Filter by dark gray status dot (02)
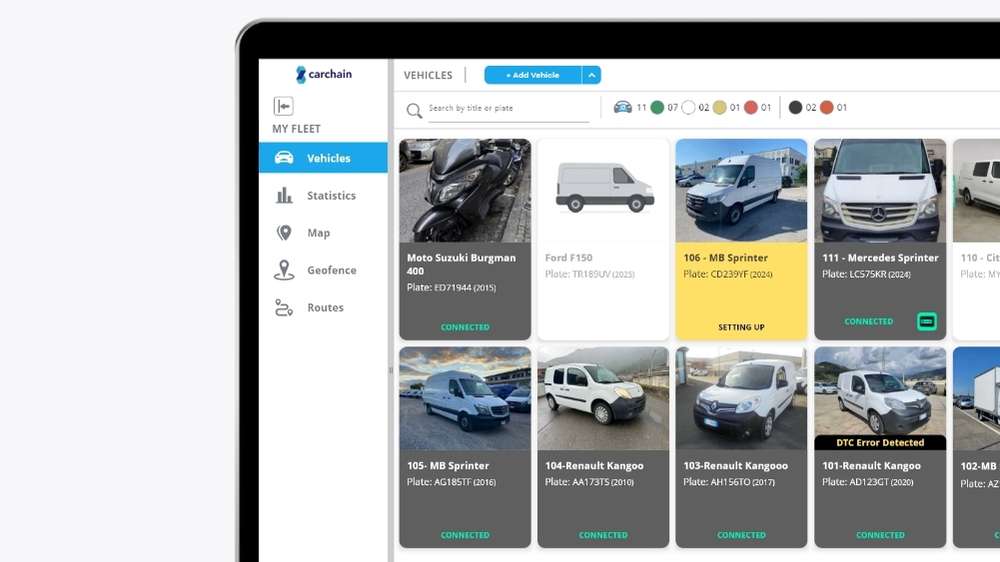The height and width of the screenshot is (562, 1000). 795,107
